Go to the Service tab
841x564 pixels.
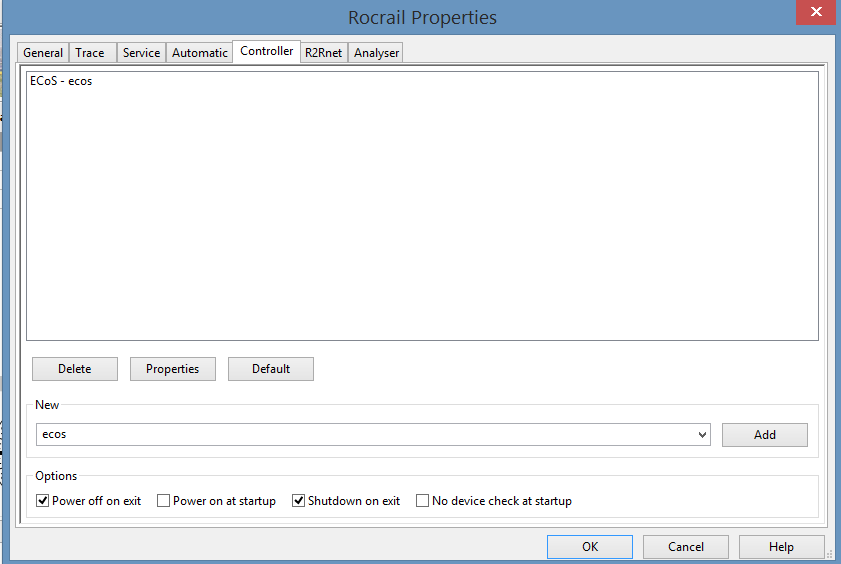(141, 53)
